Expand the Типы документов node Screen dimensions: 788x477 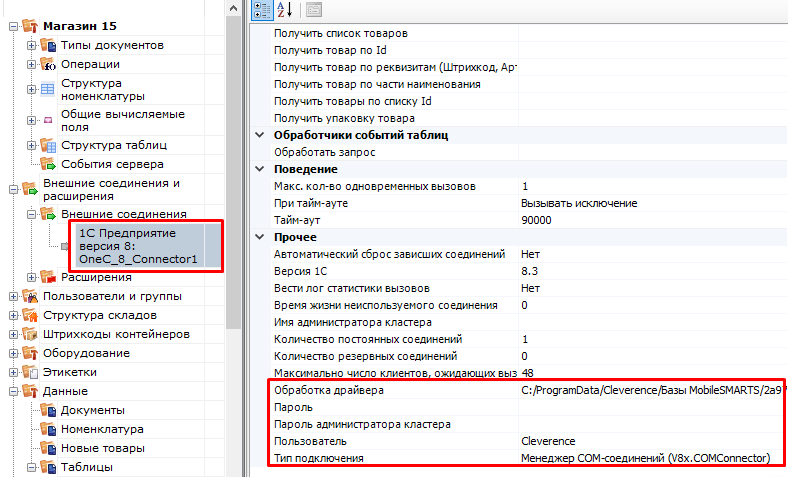click(x=32, y=45)
